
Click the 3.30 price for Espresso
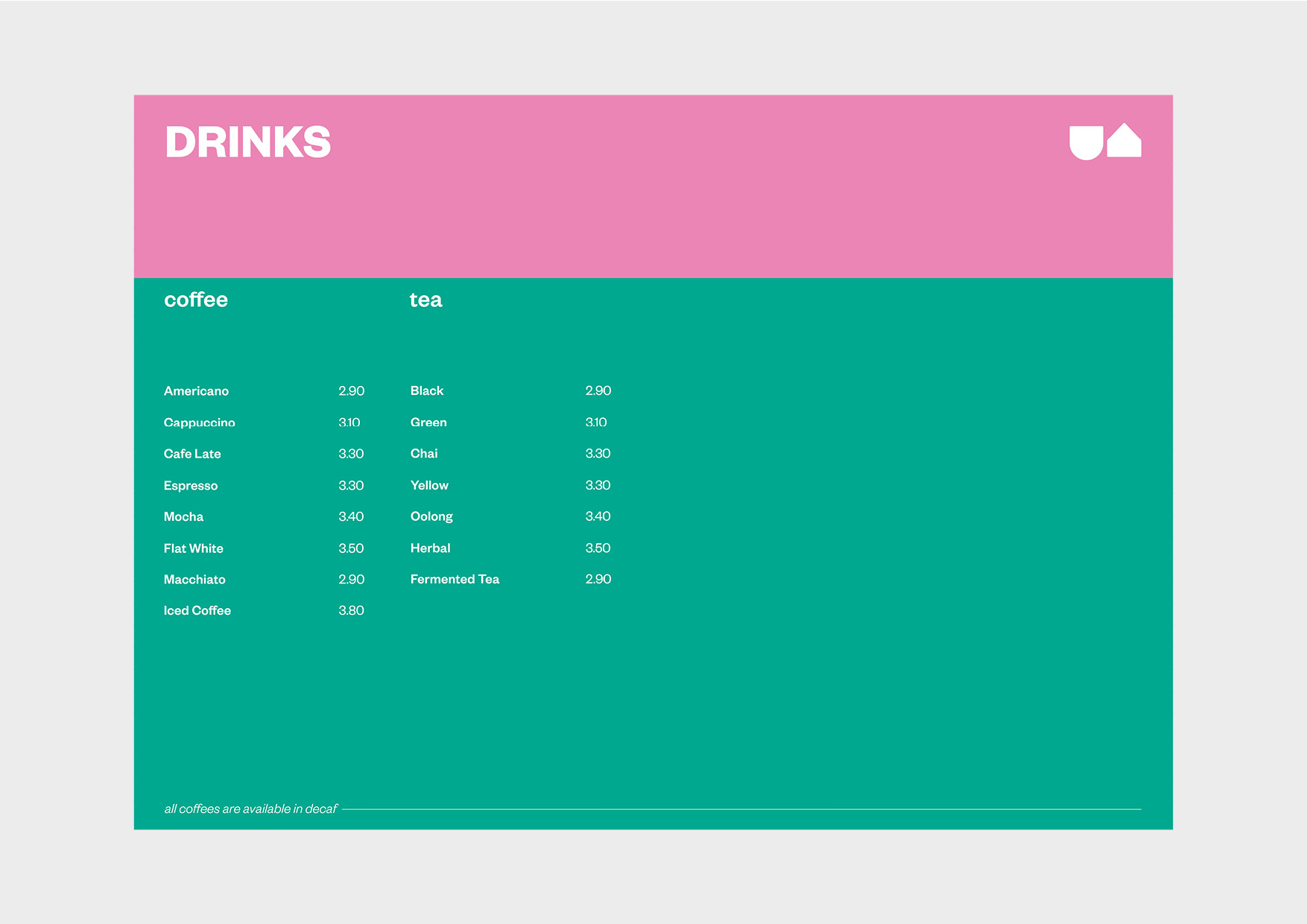351,486
